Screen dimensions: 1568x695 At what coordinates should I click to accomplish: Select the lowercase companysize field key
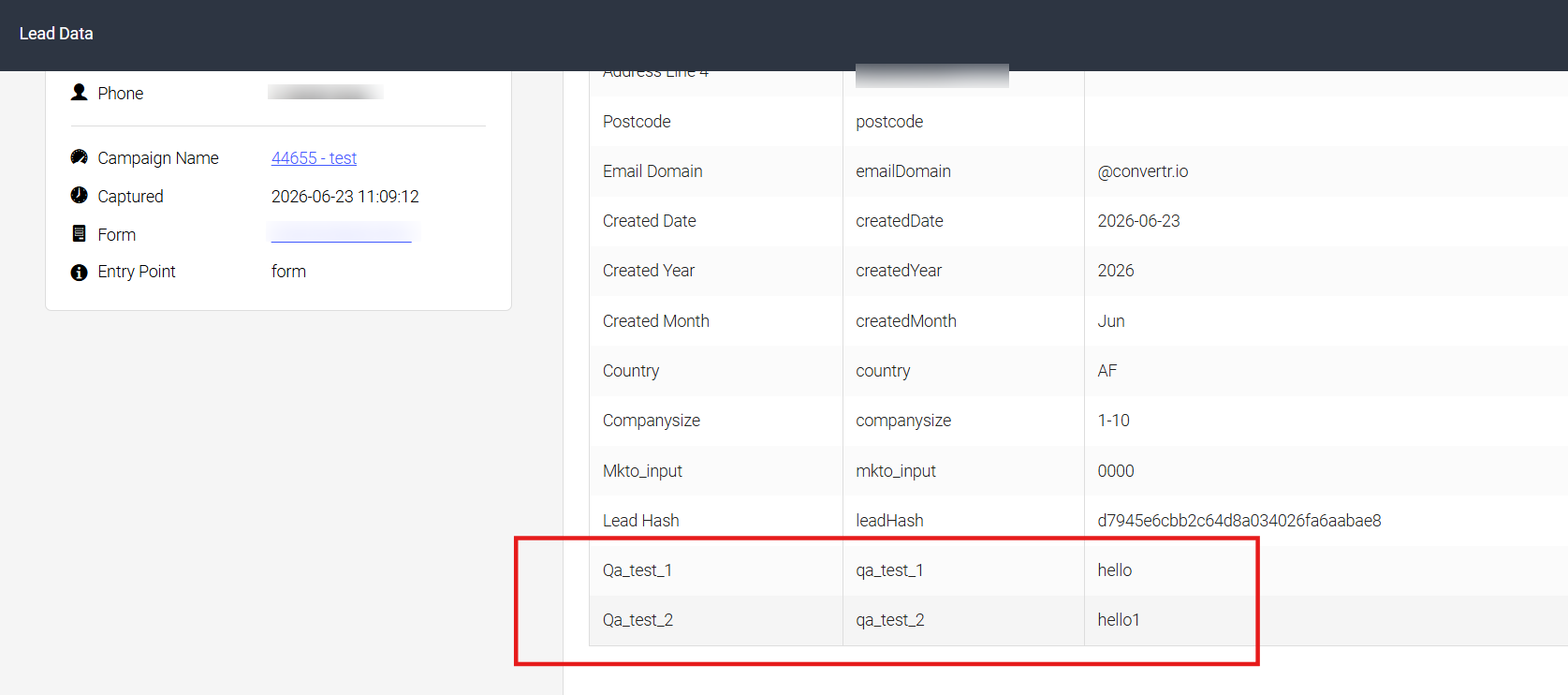(903, 421)
